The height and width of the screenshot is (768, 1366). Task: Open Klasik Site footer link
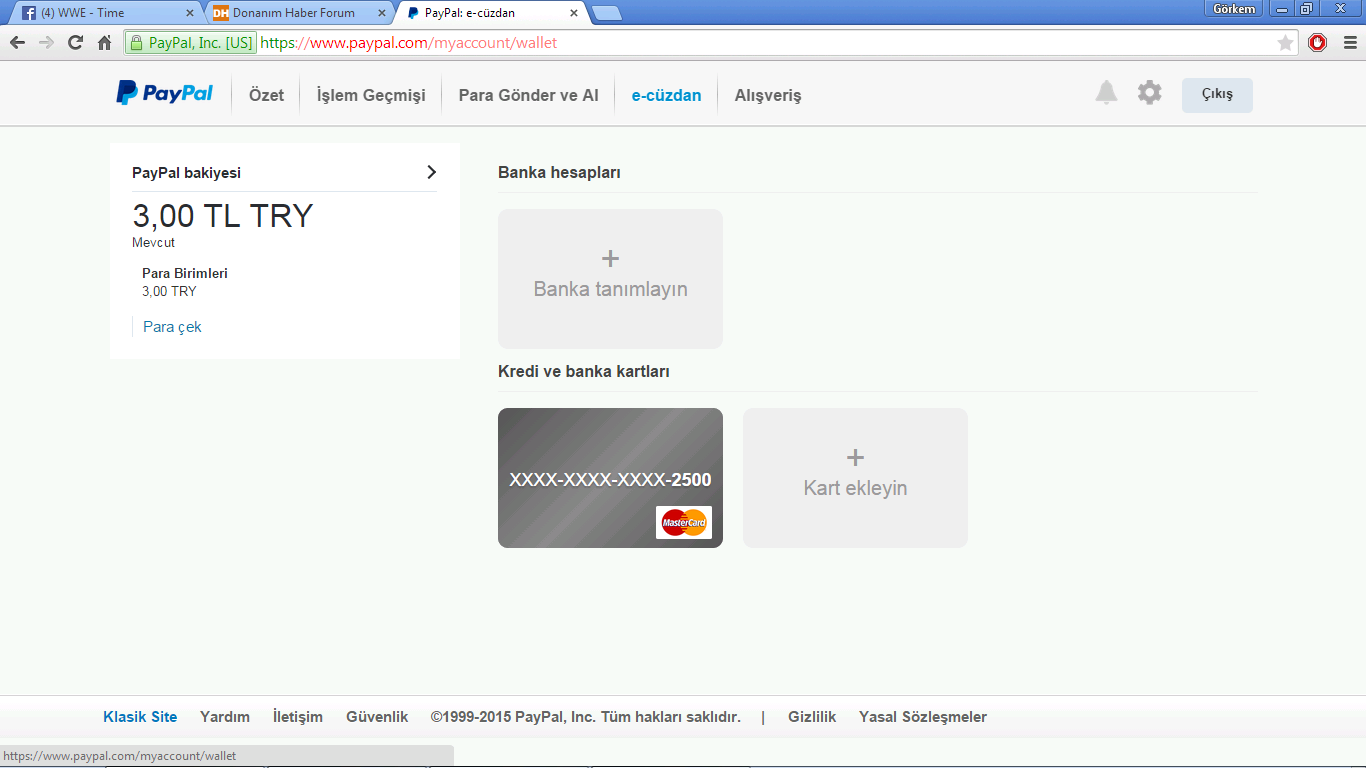(140, 717)
